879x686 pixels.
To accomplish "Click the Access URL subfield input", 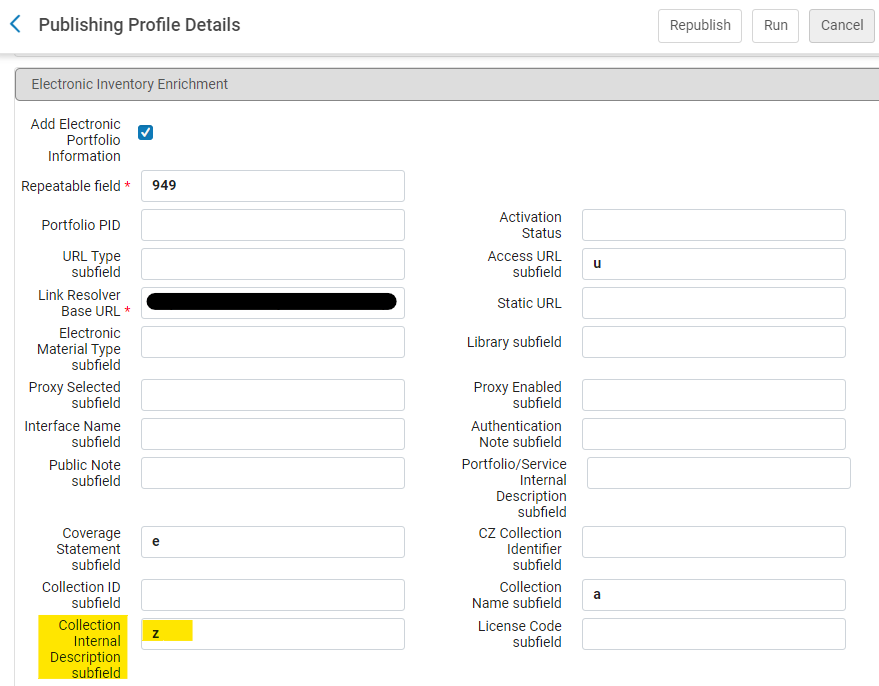I will click(713, 264).
